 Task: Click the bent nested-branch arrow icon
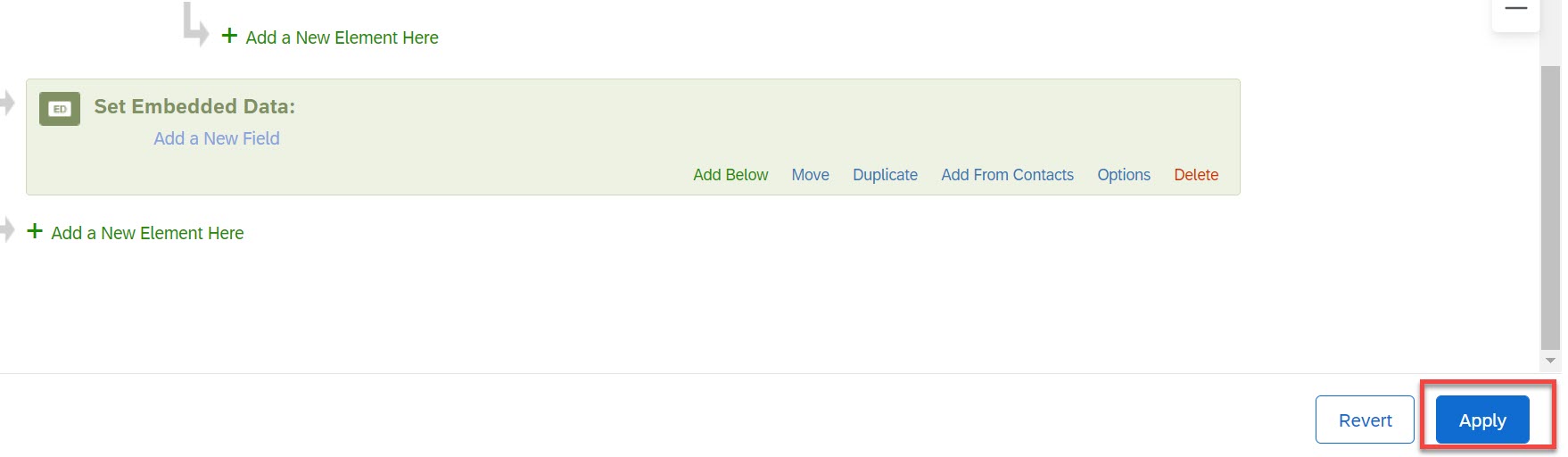click(x=194, y=24)
